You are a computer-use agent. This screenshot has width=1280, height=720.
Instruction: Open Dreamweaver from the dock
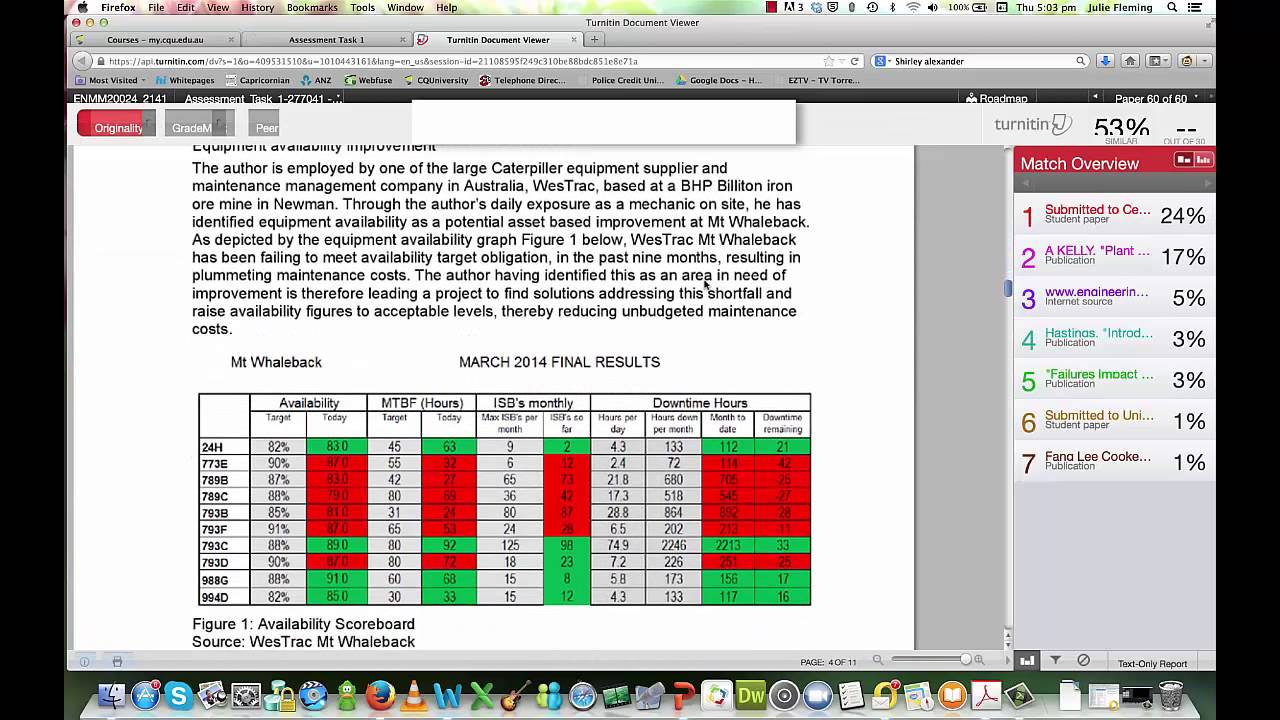click(750, 695)
